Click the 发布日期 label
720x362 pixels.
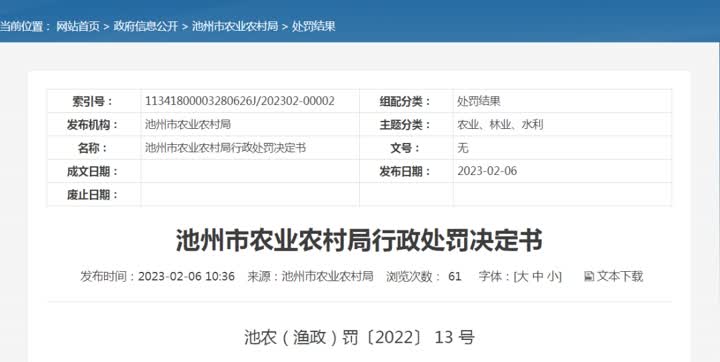[405, 172]
